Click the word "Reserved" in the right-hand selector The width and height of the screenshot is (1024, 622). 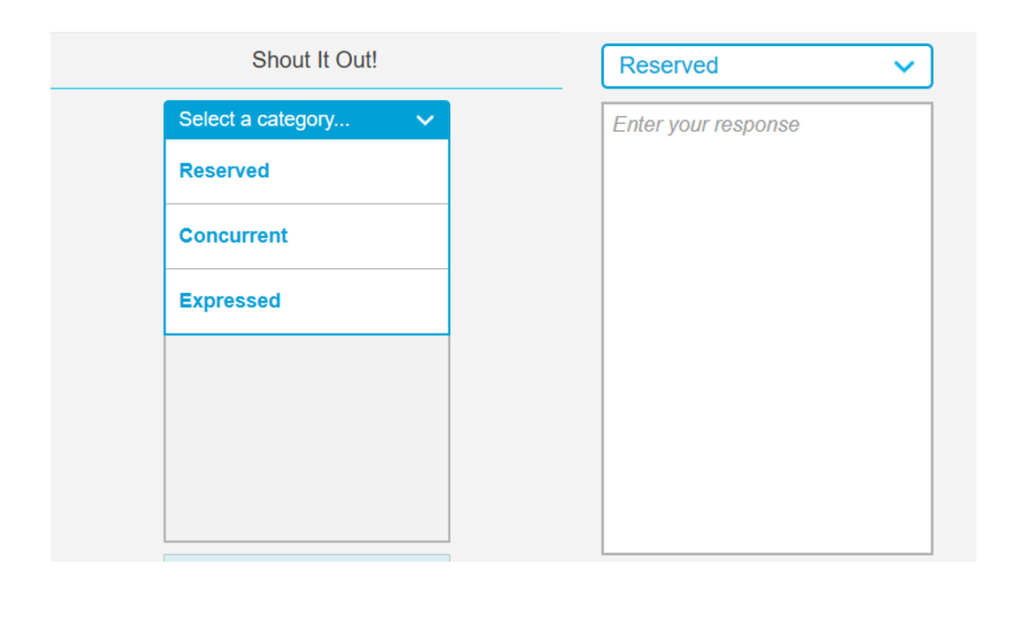pos(668,66)
